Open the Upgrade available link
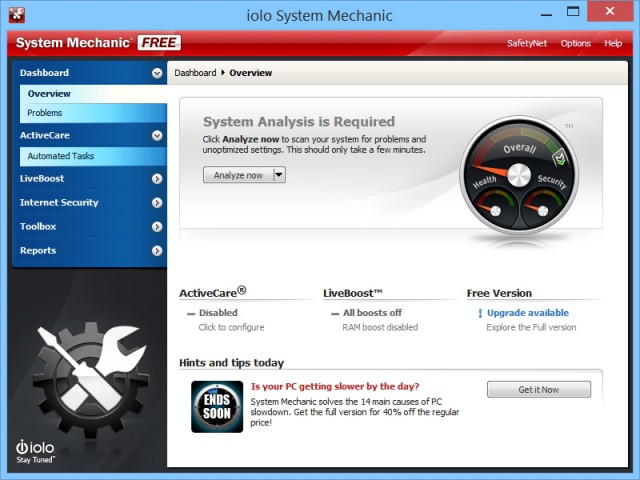 [x=528, y=313]
